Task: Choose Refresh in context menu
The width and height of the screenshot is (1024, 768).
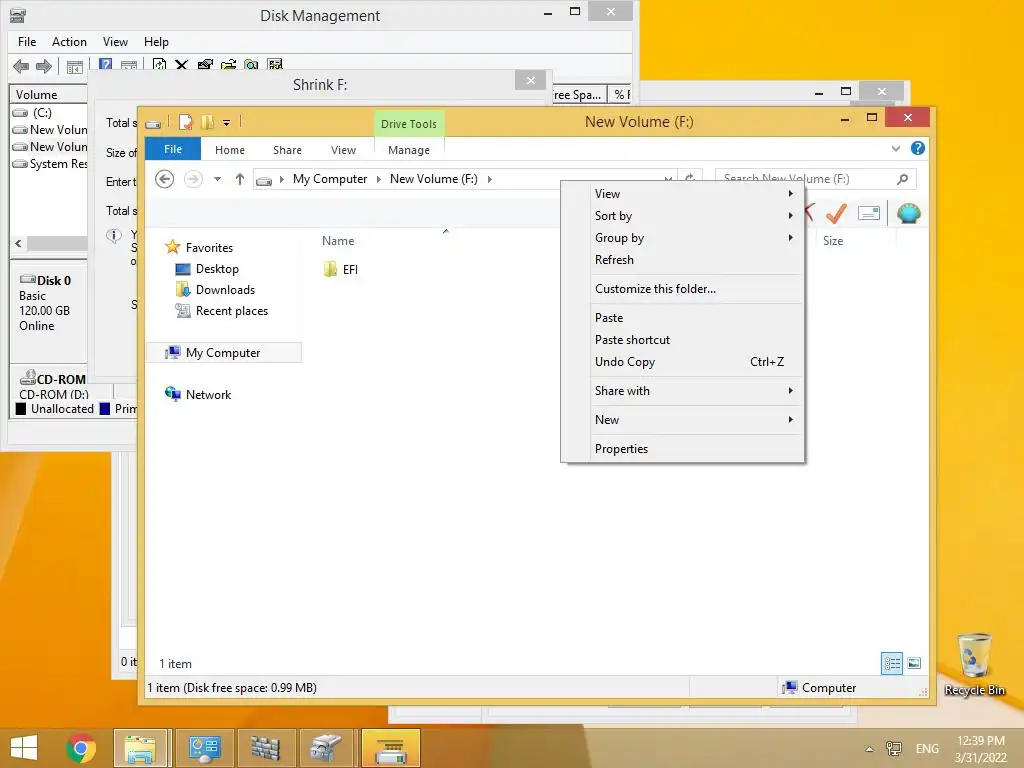Action: [x=682, y=260]
